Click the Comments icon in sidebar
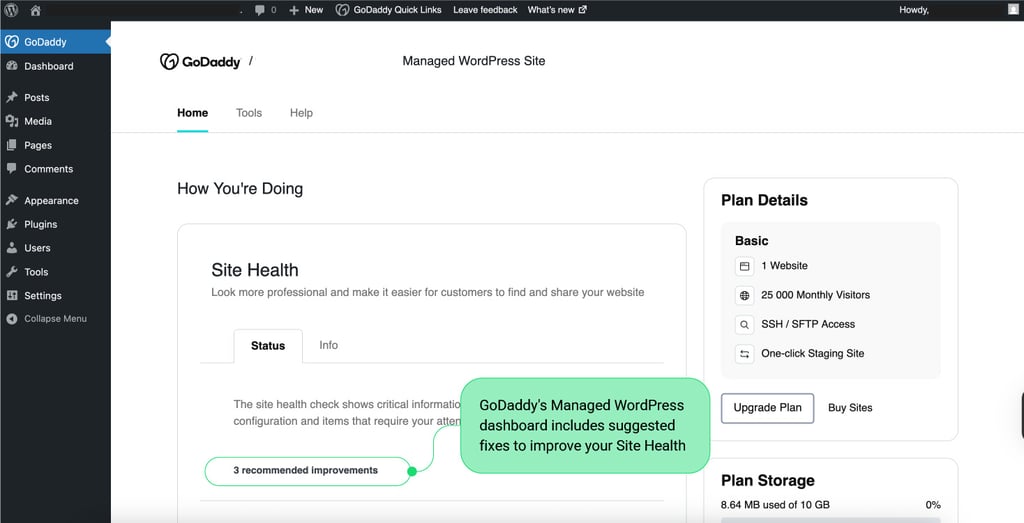Viewport: 1024px width, 523px height. 12,168
